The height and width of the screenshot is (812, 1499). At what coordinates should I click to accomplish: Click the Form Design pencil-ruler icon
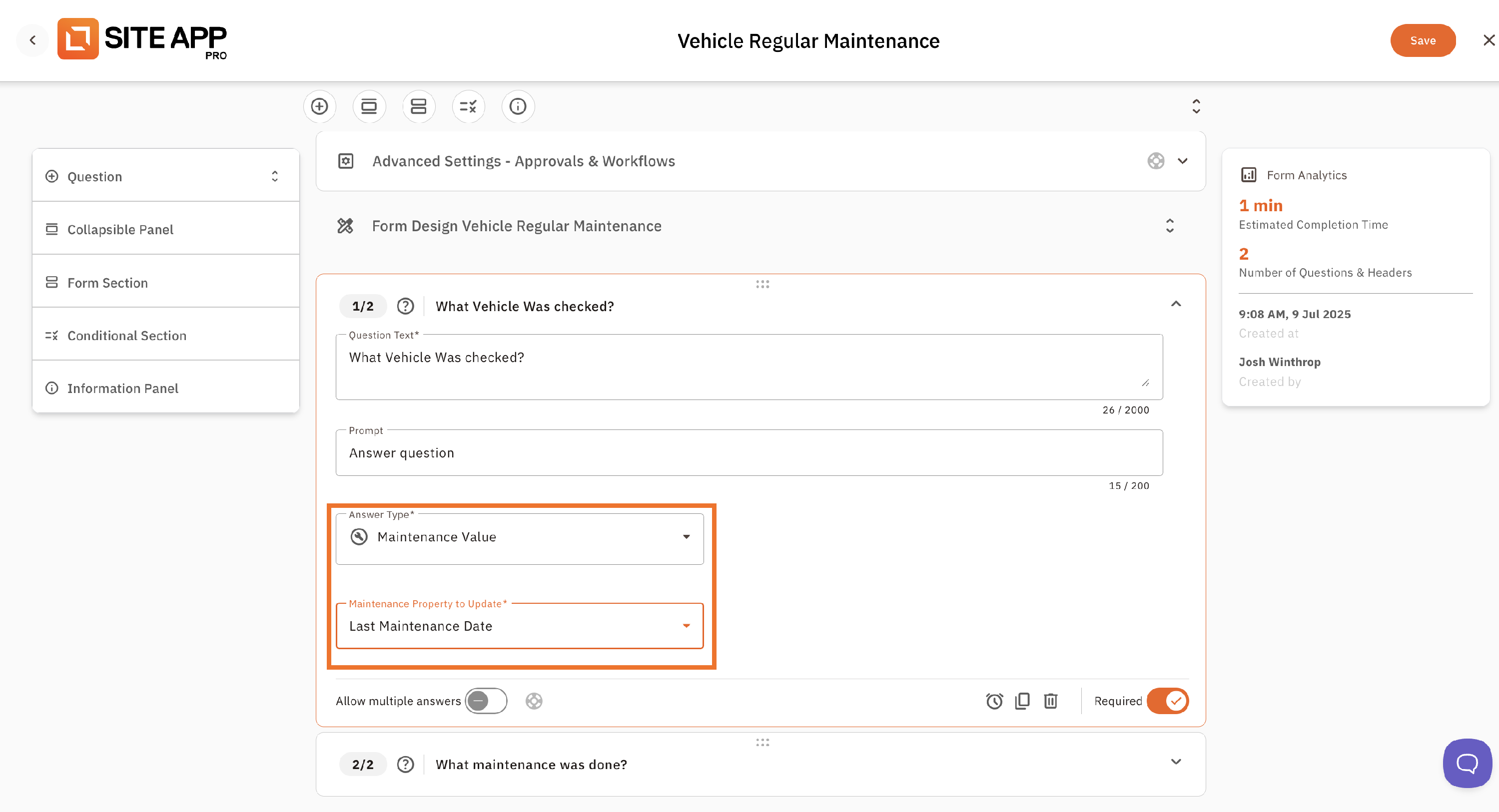click(x=345, y=226)
